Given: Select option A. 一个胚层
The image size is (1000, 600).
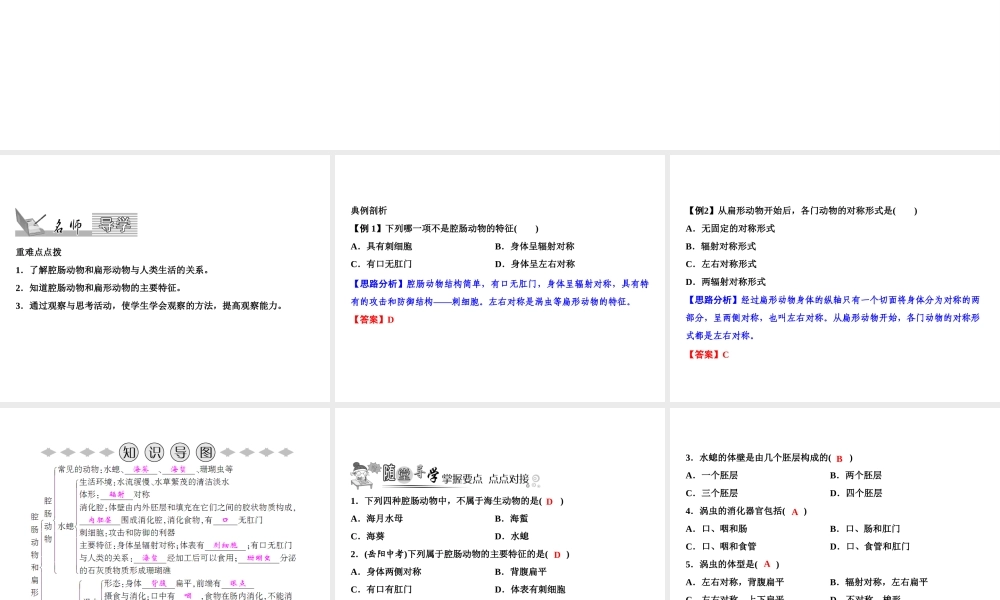Looking at the screenshot, I should click(x=711, y=476).
